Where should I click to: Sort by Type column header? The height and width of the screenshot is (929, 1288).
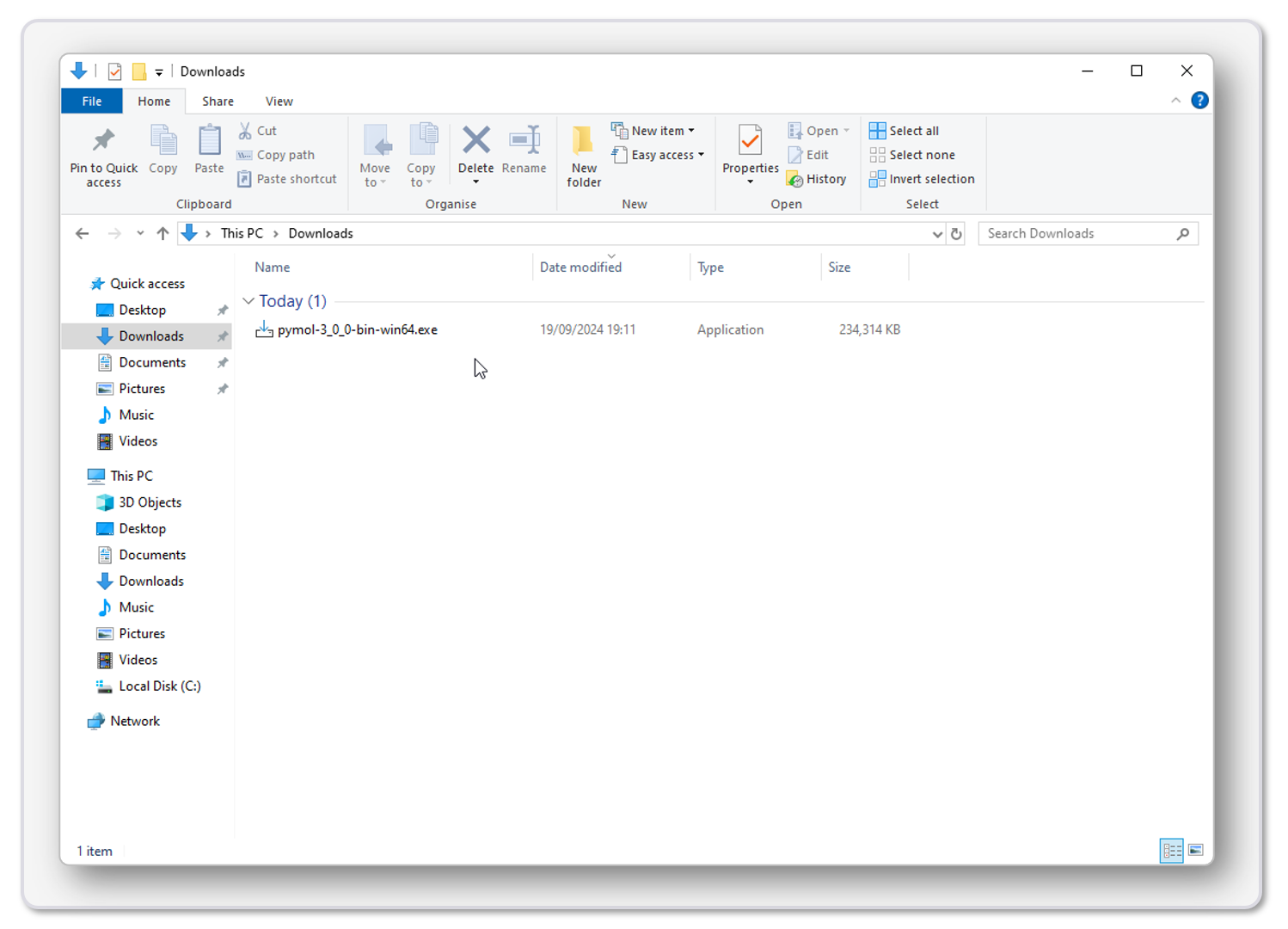[x=710, y=268]
